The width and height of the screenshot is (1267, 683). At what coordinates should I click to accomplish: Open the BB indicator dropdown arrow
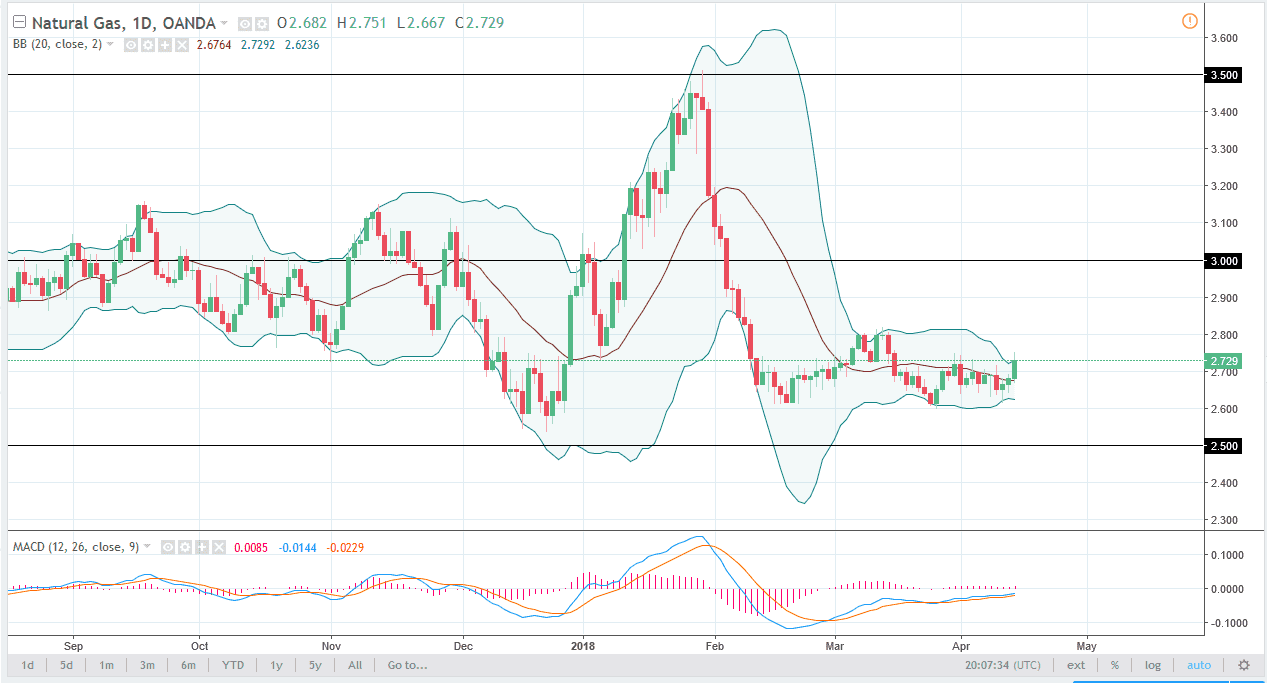click(x=108, y=44)
